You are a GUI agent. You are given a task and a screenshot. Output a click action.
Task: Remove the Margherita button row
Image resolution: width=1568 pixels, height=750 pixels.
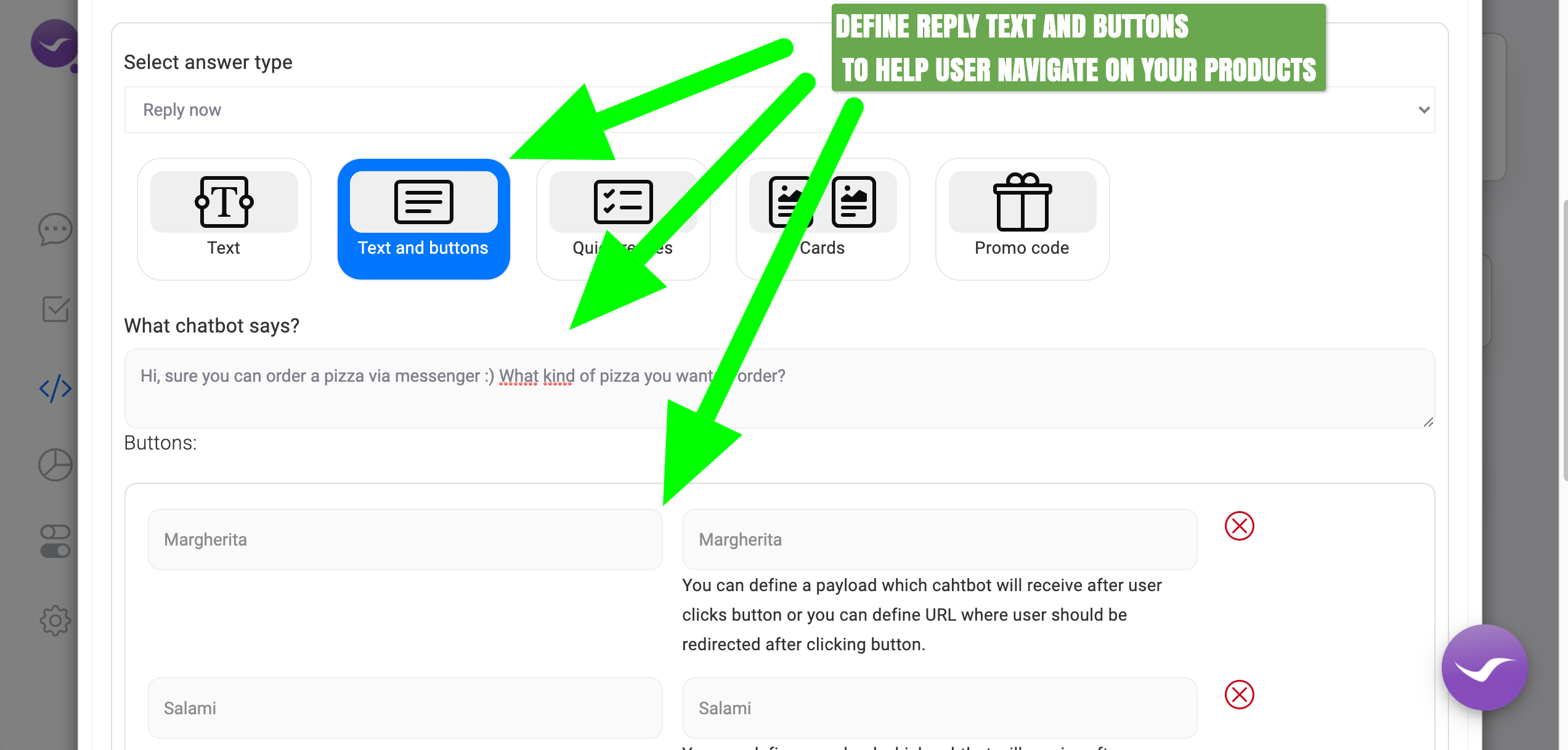[x=1239, y=526]
